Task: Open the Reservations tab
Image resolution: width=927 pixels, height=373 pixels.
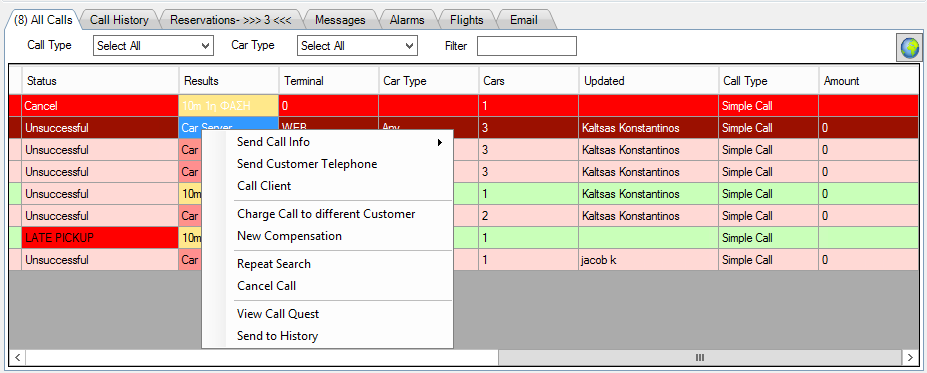Action: click(x=231, y=20)
